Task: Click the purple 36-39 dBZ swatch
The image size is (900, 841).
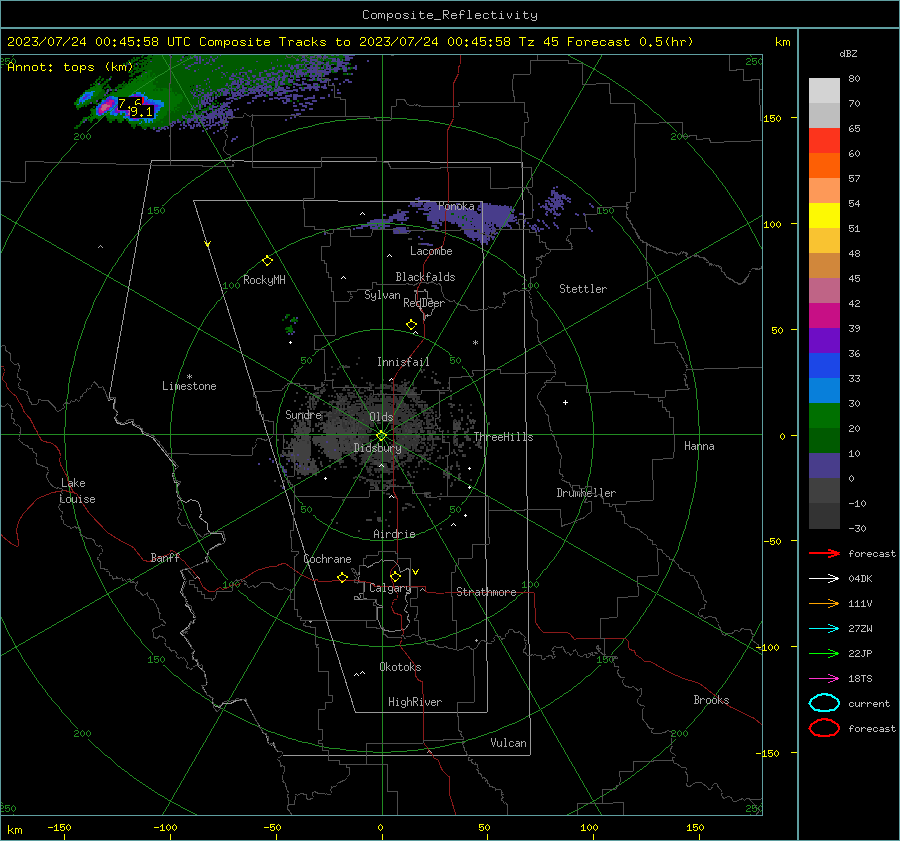Action: [824, 340]
